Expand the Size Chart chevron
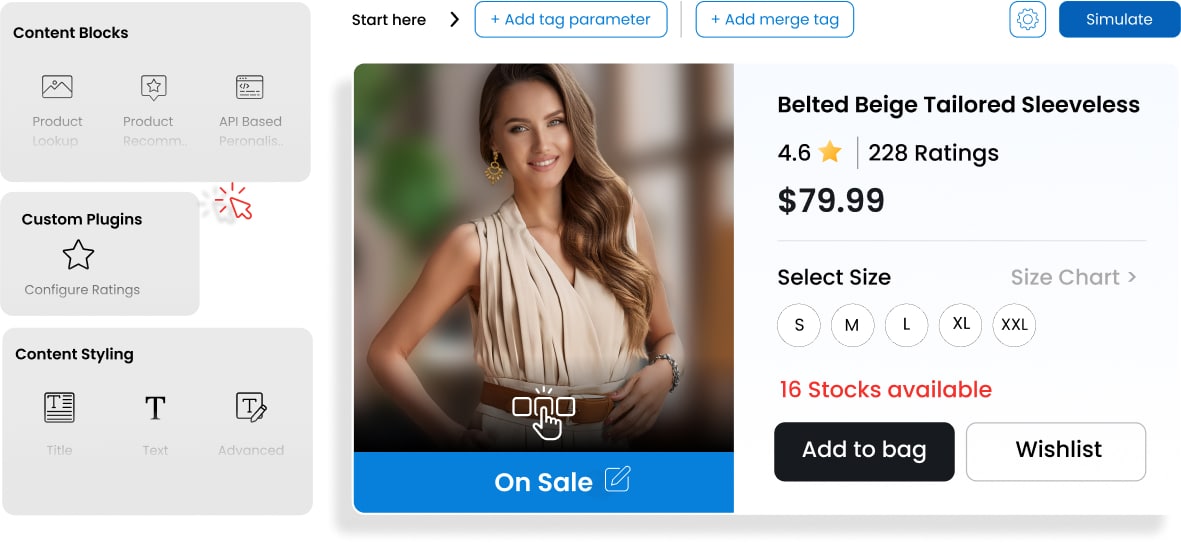 (1132, 277)
